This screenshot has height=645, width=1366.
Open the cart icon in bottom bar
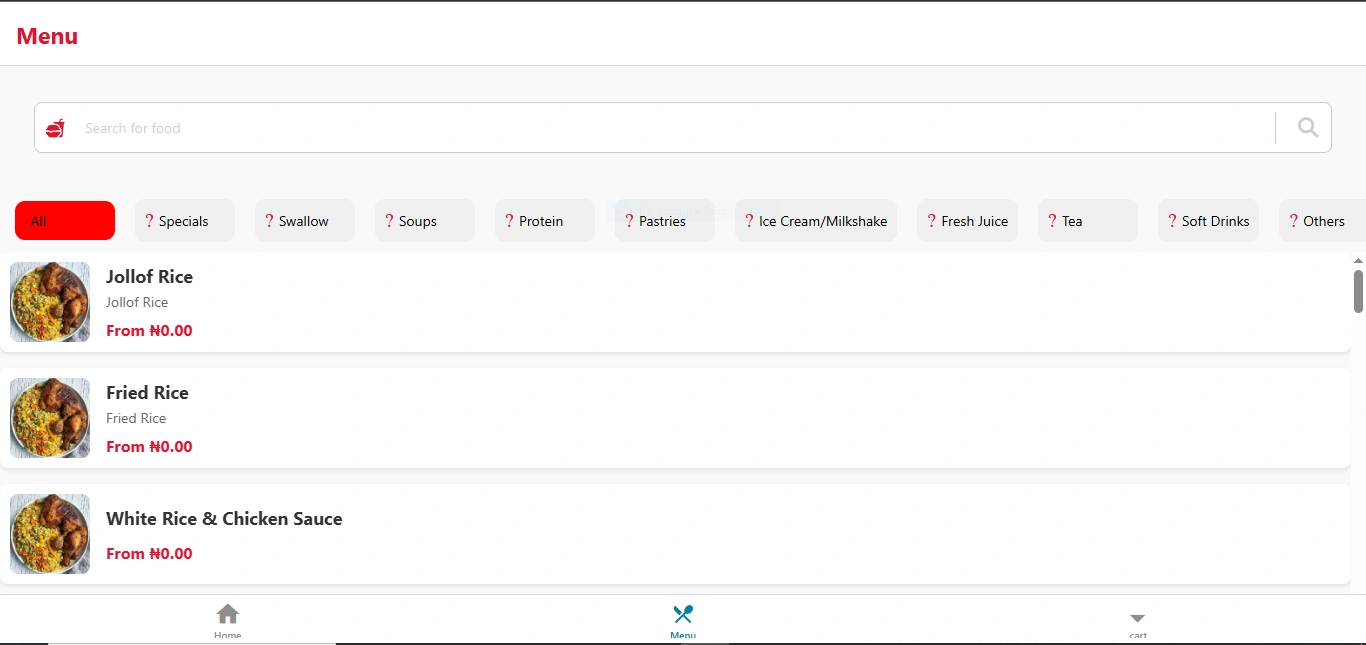click(x=1137, y=618)
